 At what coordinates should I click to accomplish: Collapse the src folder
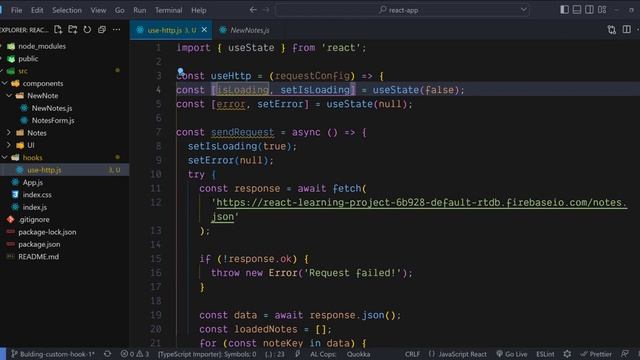(23, 71)
